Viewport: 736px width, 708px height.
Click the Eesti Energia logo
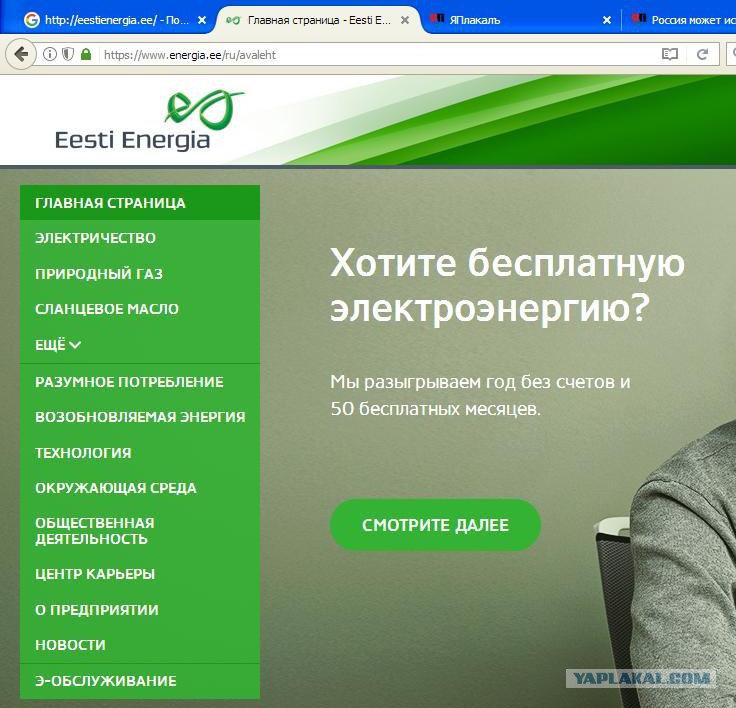149,121
